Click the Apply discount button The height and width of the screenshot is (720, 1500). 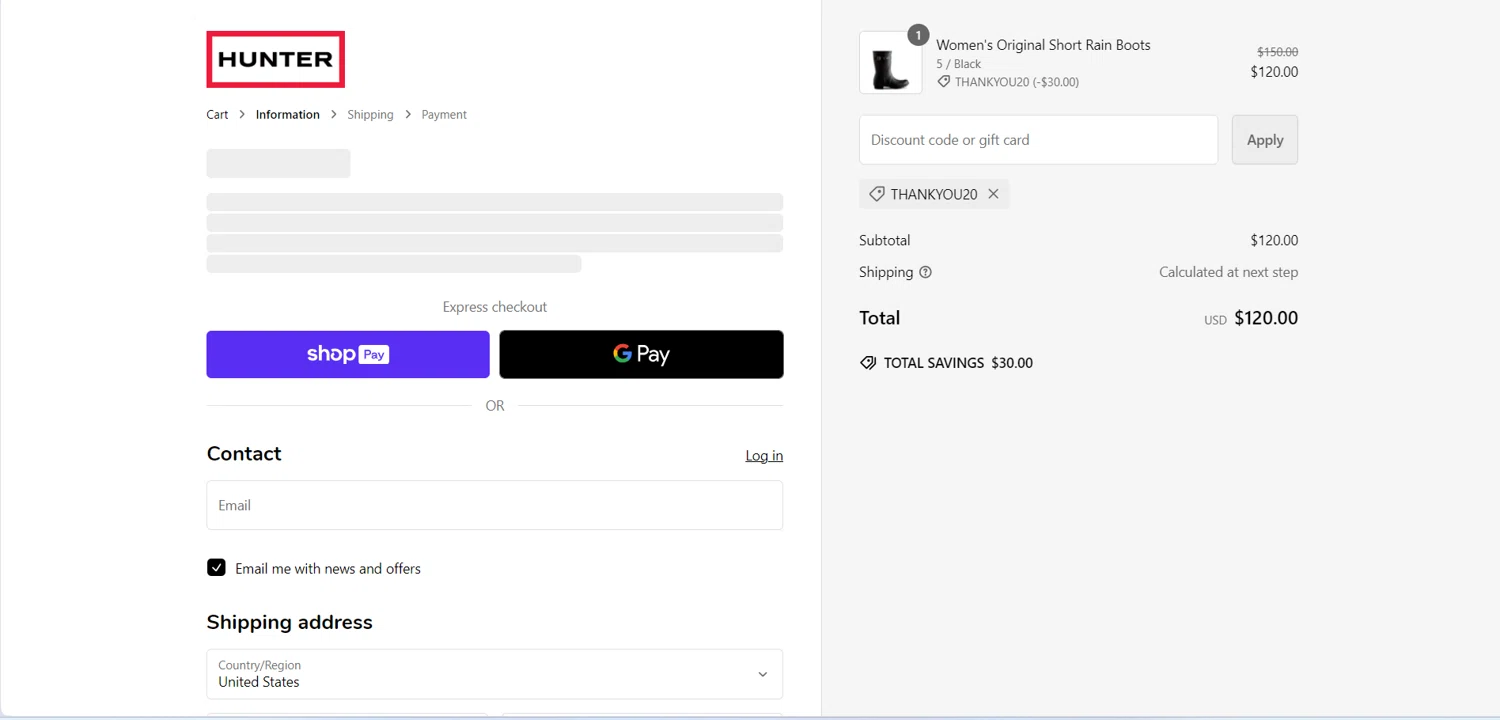[1265, 140]
